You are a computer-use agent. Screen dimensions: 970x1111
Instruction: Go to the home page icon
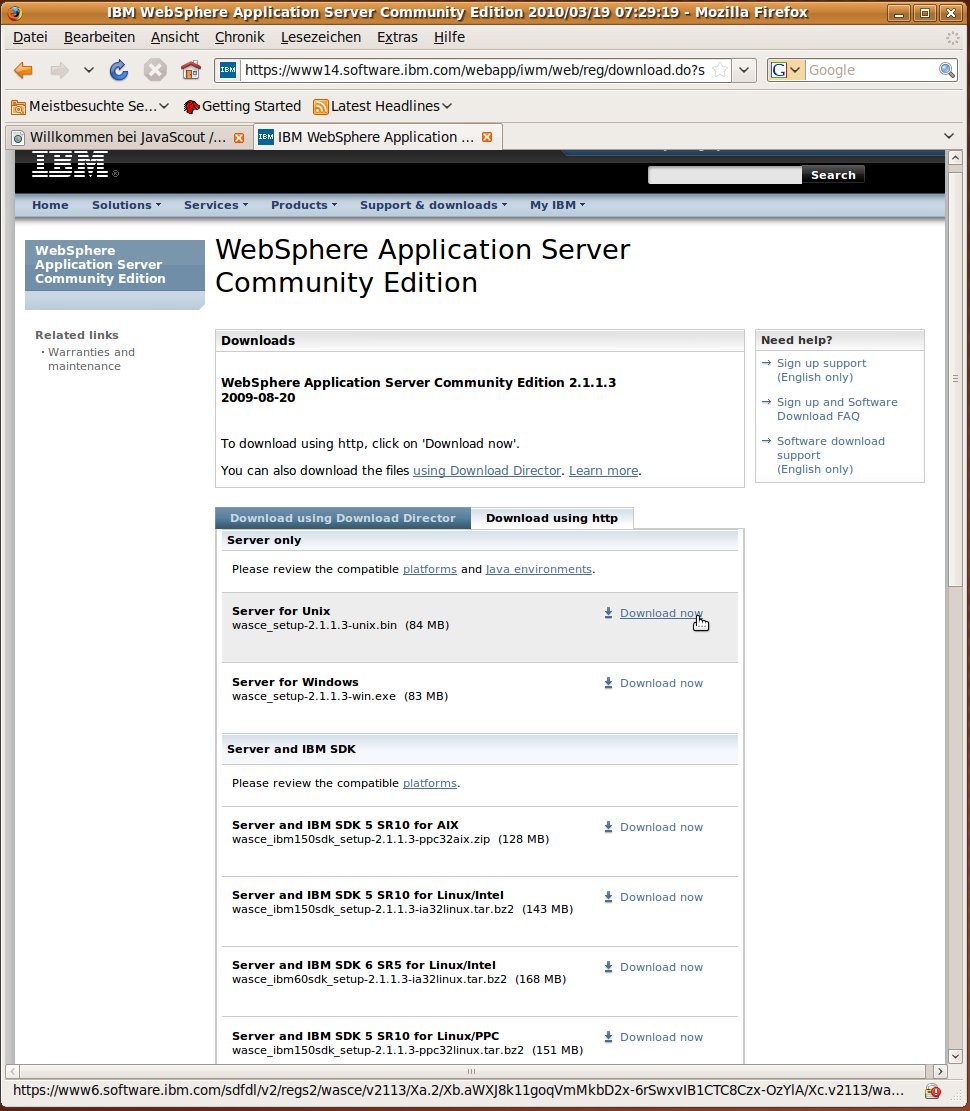click(190, 70)
